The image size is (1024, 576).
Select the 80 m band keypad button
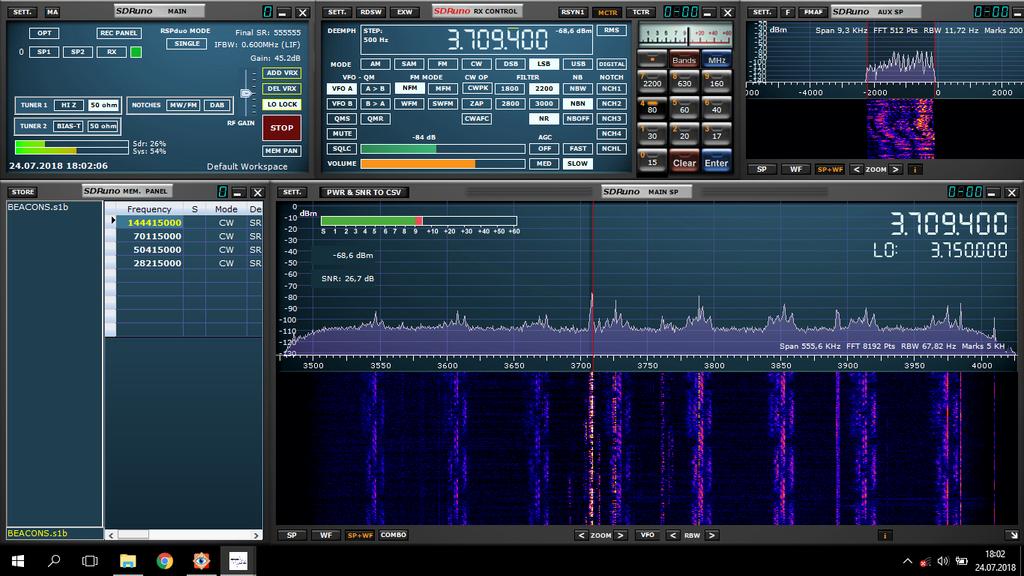652,106
